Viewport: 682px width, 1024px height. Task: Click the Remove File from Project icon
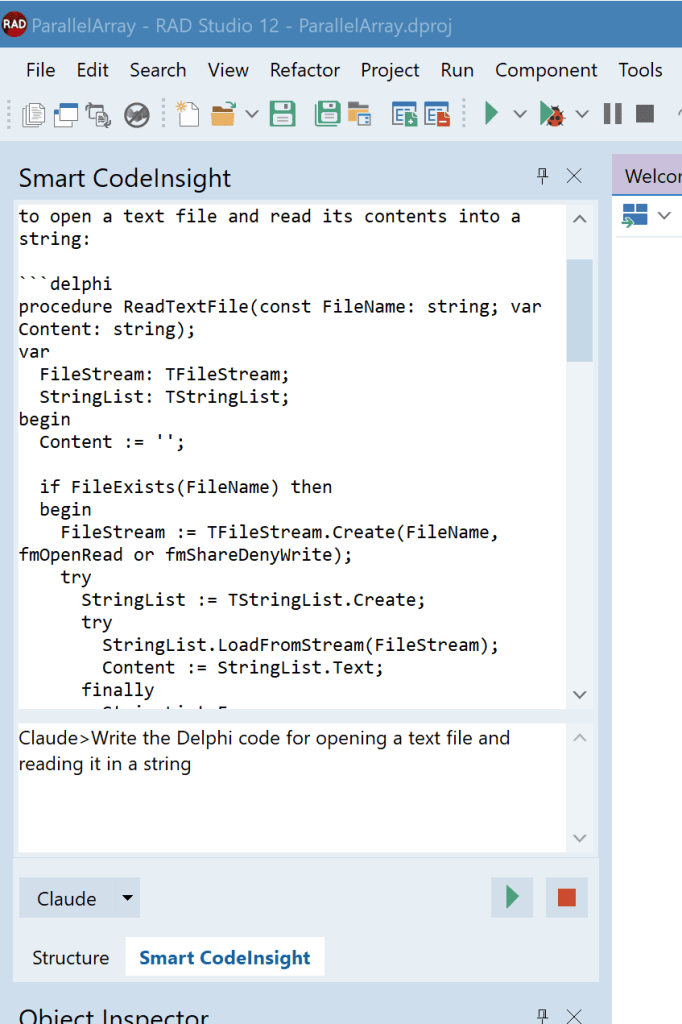click(x=437, y=114)
